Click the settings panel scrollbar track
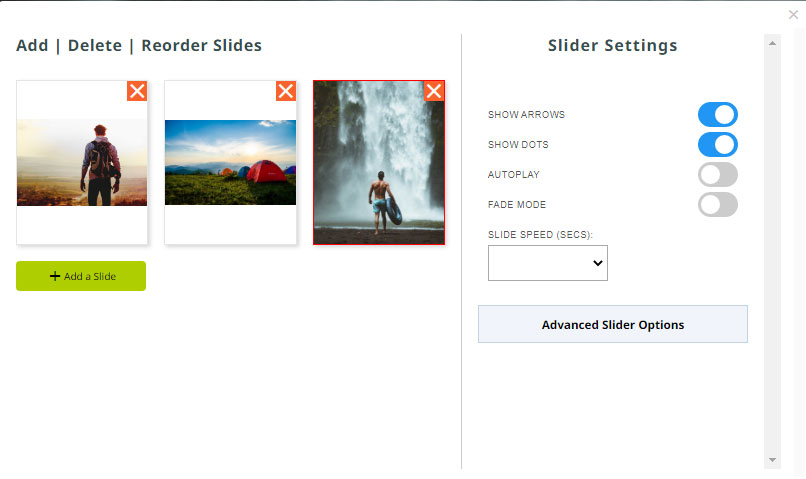The height and width of the screenshot is (479, 806). pyautogui.click(x=772, y=252)
